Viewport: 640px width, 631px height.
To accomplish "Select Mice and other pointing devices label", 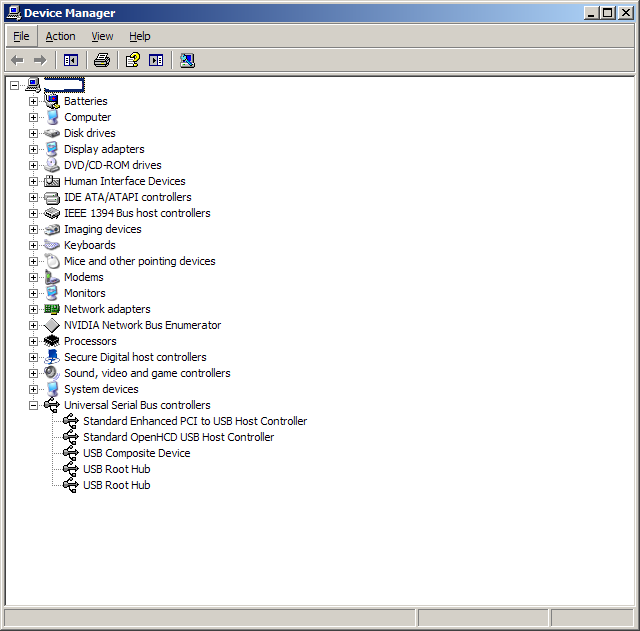I will tap(140, 261).
